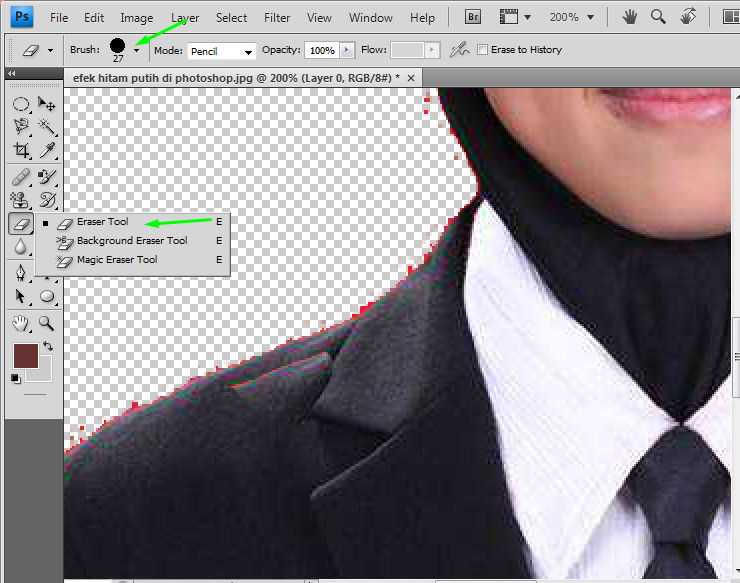Screen dimensions: 740x583
Task: Select the Hand tool in toolbox
Action: pyautogui.click(x=20, y=323)
